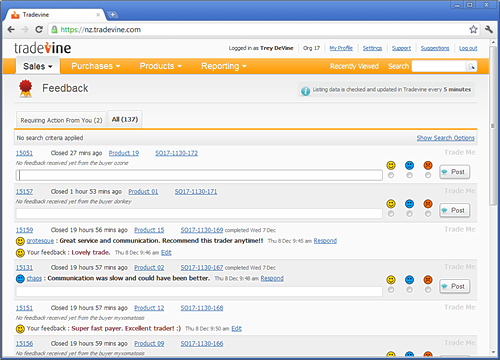Viewport: 500px width, 360px height.
Task: Click blue neutral smiley in row 15051
Action: 409,165
